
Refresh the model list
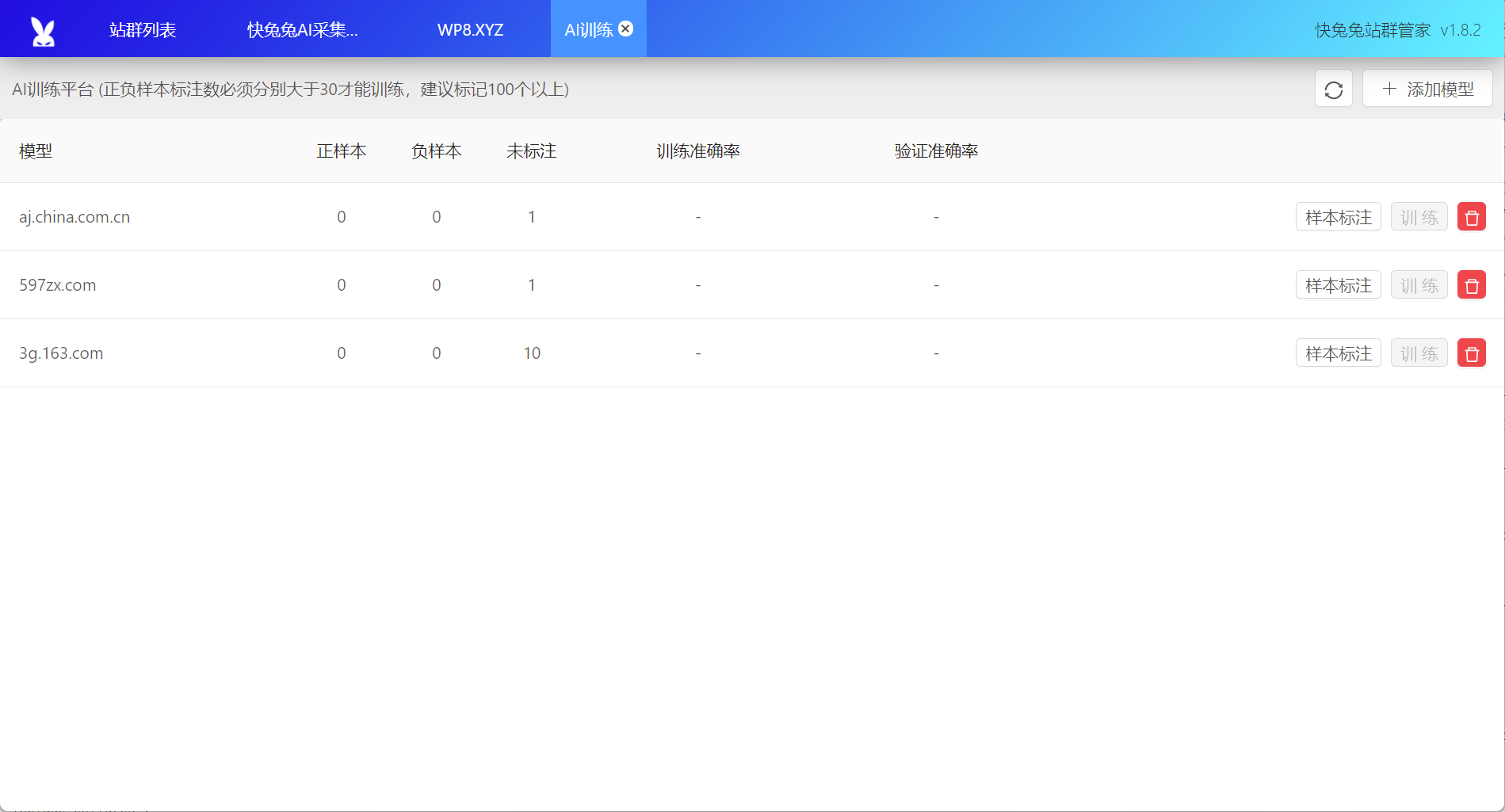click(x=1334, y=90)
